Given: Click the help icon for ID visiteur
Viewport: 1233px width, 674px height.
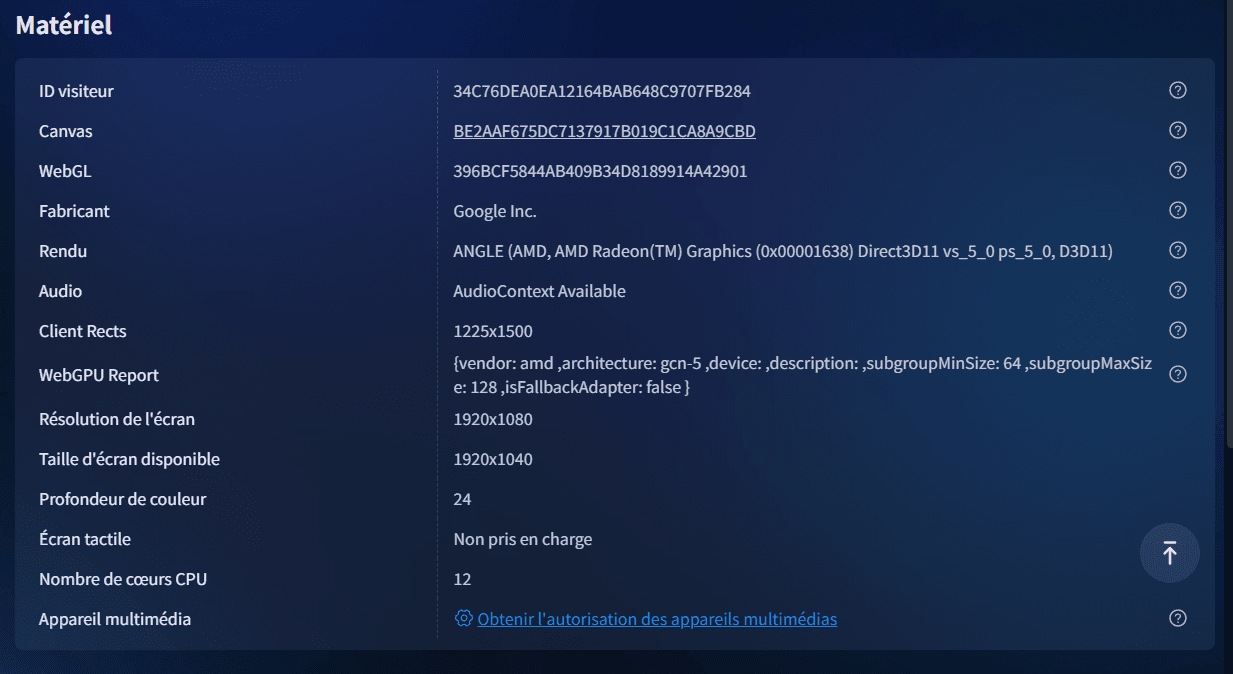Looking at the screenshot, I should [1177, 91].
